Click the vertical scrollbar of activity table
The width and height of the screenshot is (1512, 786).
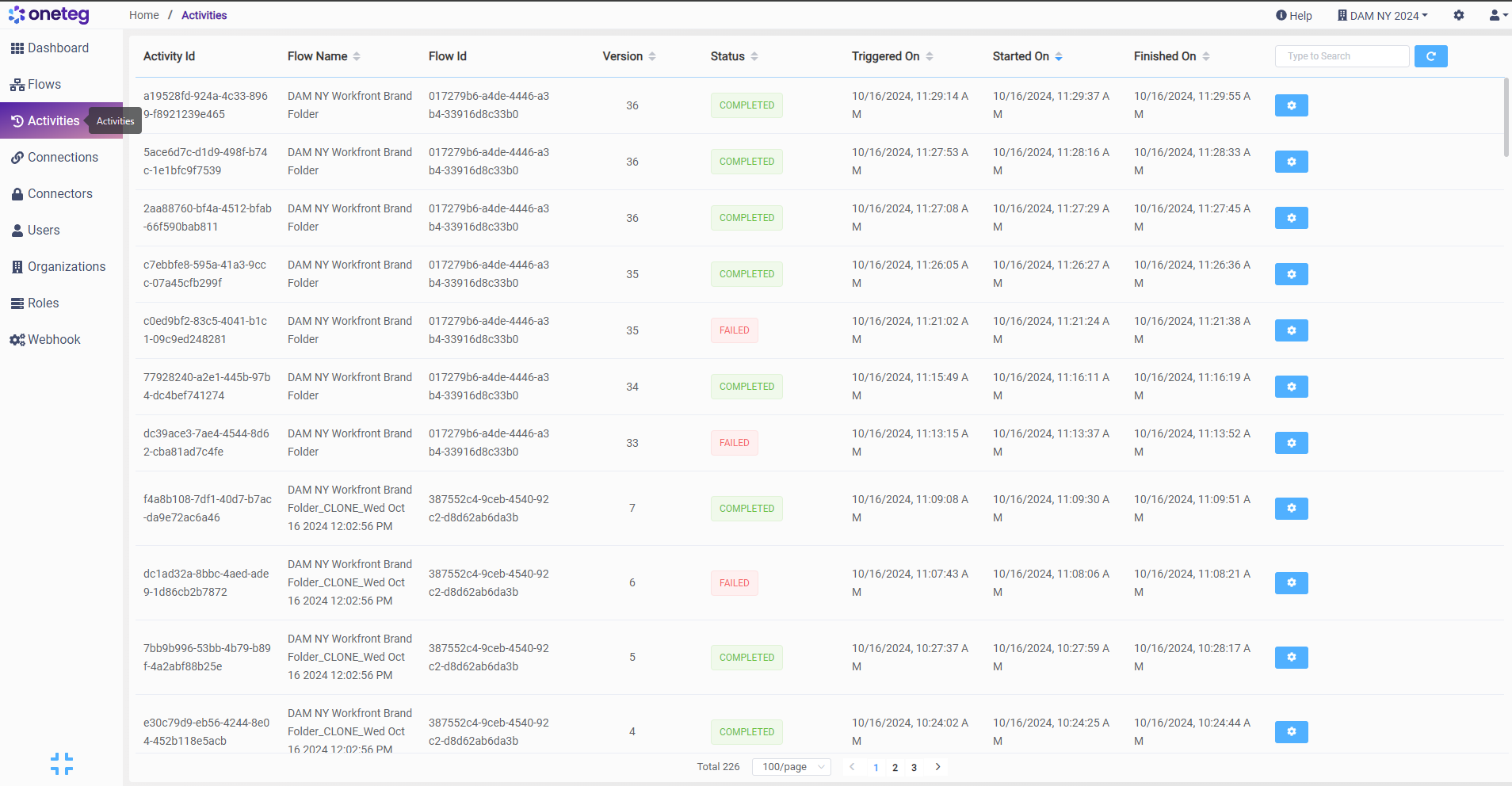(x=1506, y=117)
